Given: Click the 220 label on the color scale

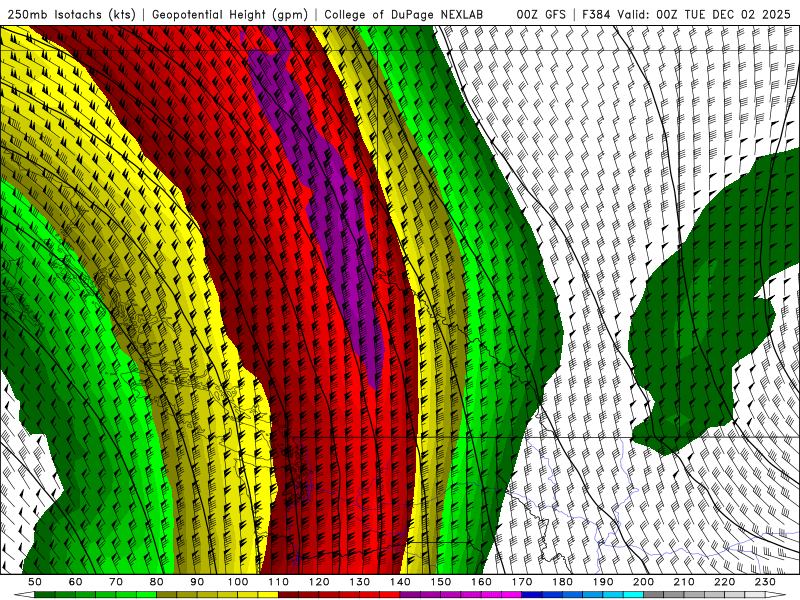Looking at the screenshot, I should (x=724, y=582).
